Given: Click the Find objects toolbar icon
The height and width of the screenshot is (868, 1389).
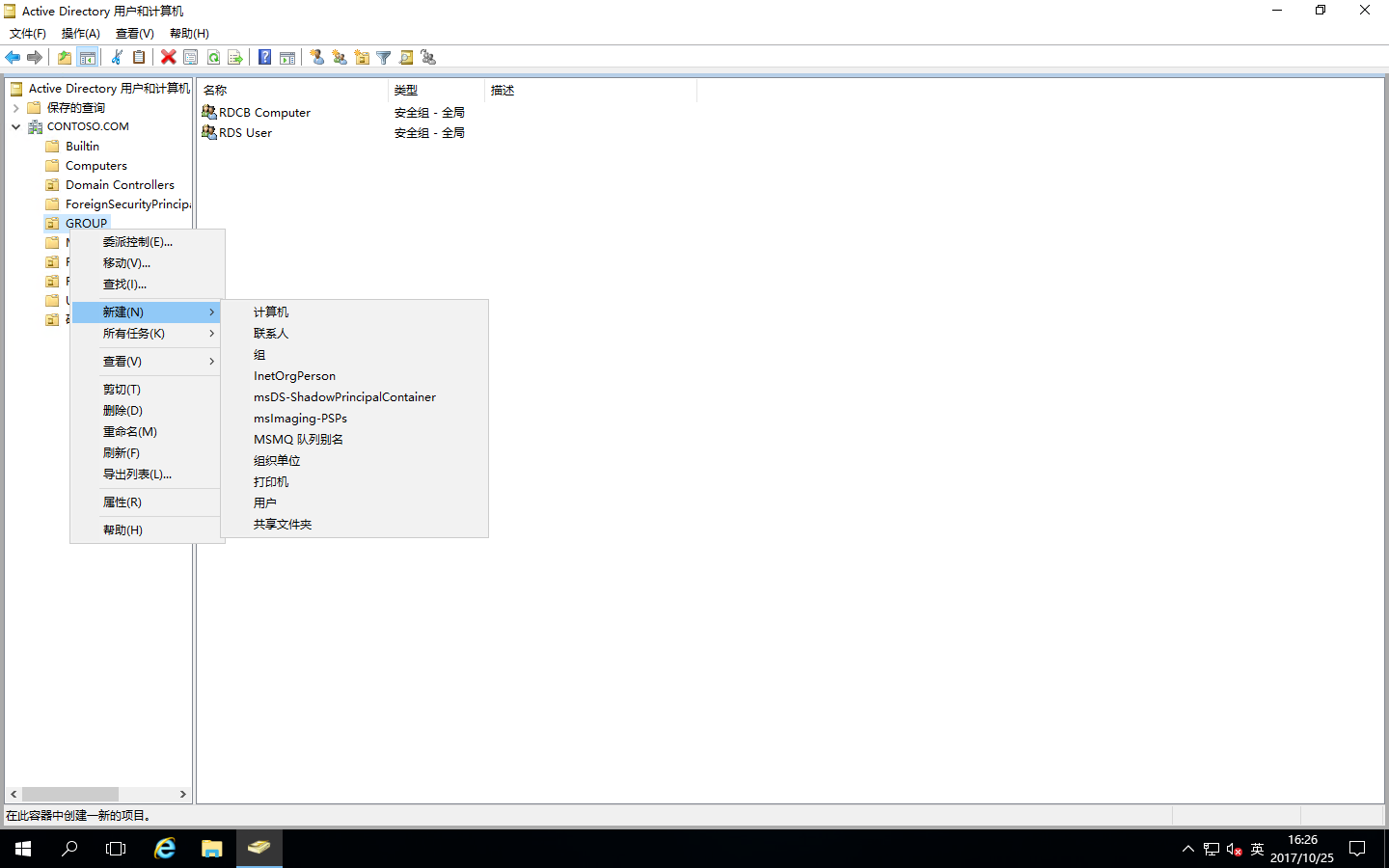Looking at the screenshot, I should (x=406, y=58).
